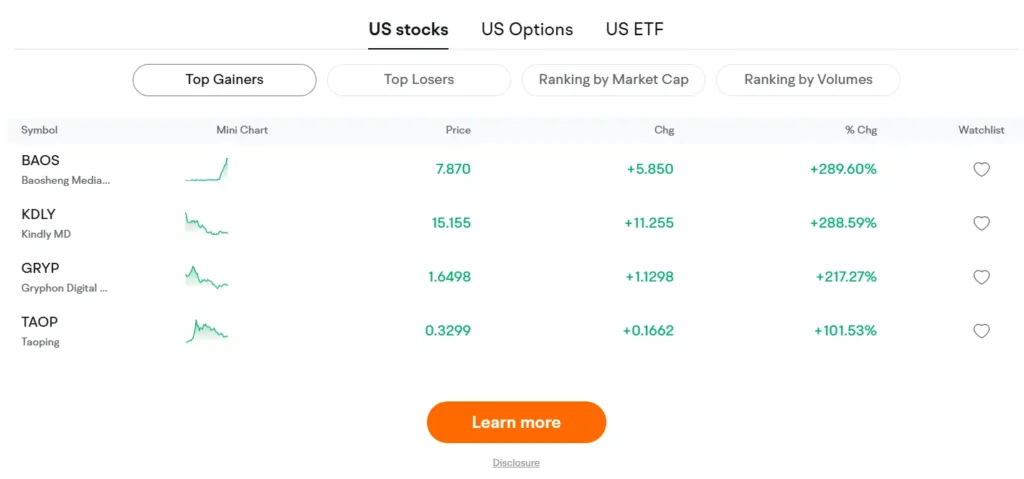Select the Top Gainers filter
This screenshot has width=1024, height=479.
[x=224, y=80]
